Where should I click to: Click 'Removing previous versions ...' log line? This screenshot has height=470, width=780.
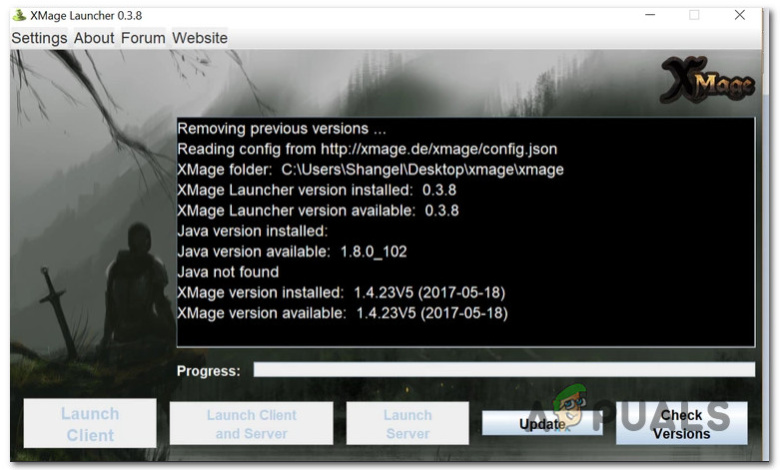[282, 129]
